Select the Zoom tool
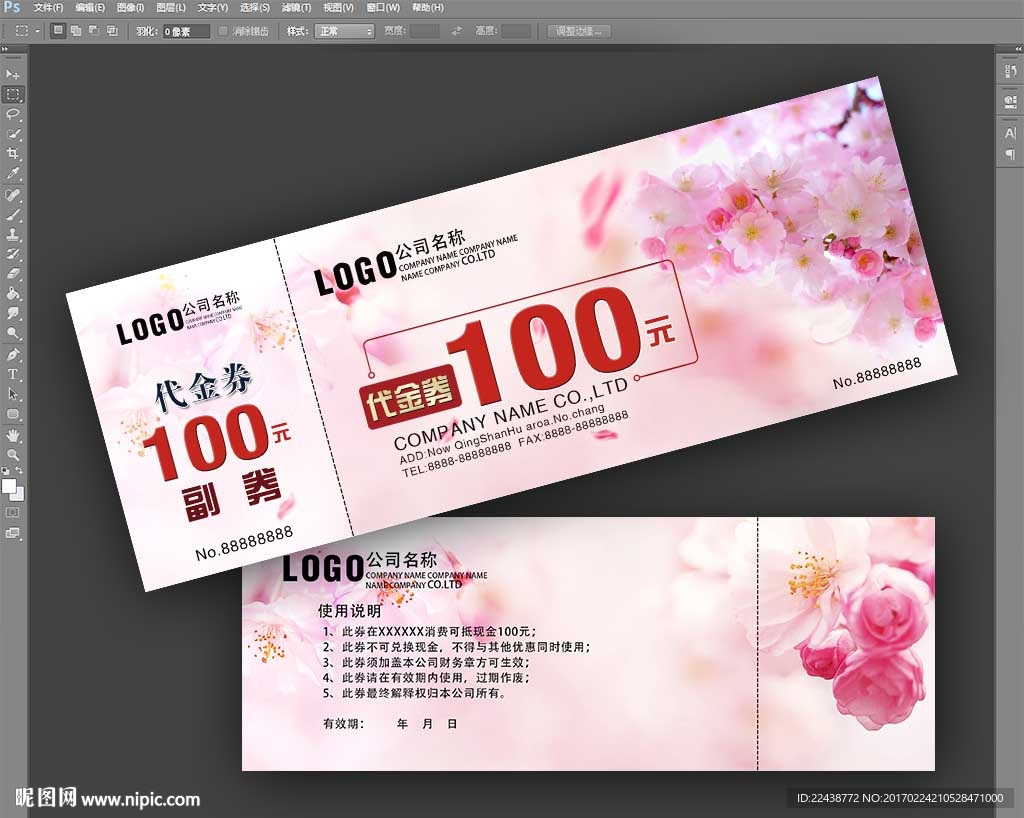 (13, 454)
